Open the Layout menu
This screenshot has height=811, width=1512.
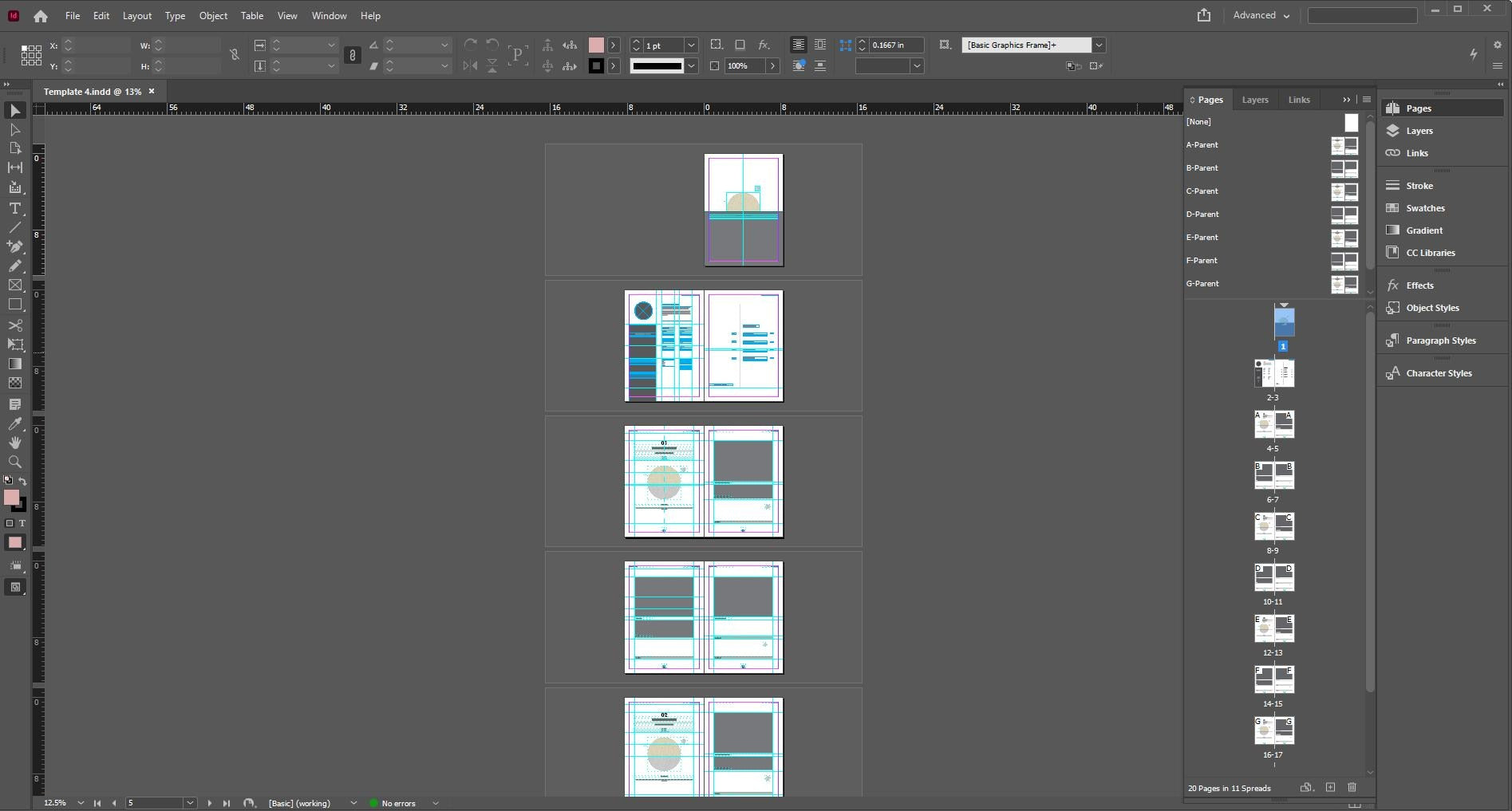[136, 15]
